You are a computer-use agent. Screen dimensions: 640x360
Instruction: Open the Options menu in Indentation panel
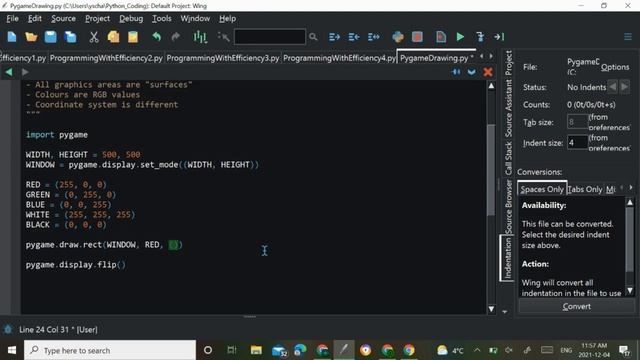click(x=615, y=67)
